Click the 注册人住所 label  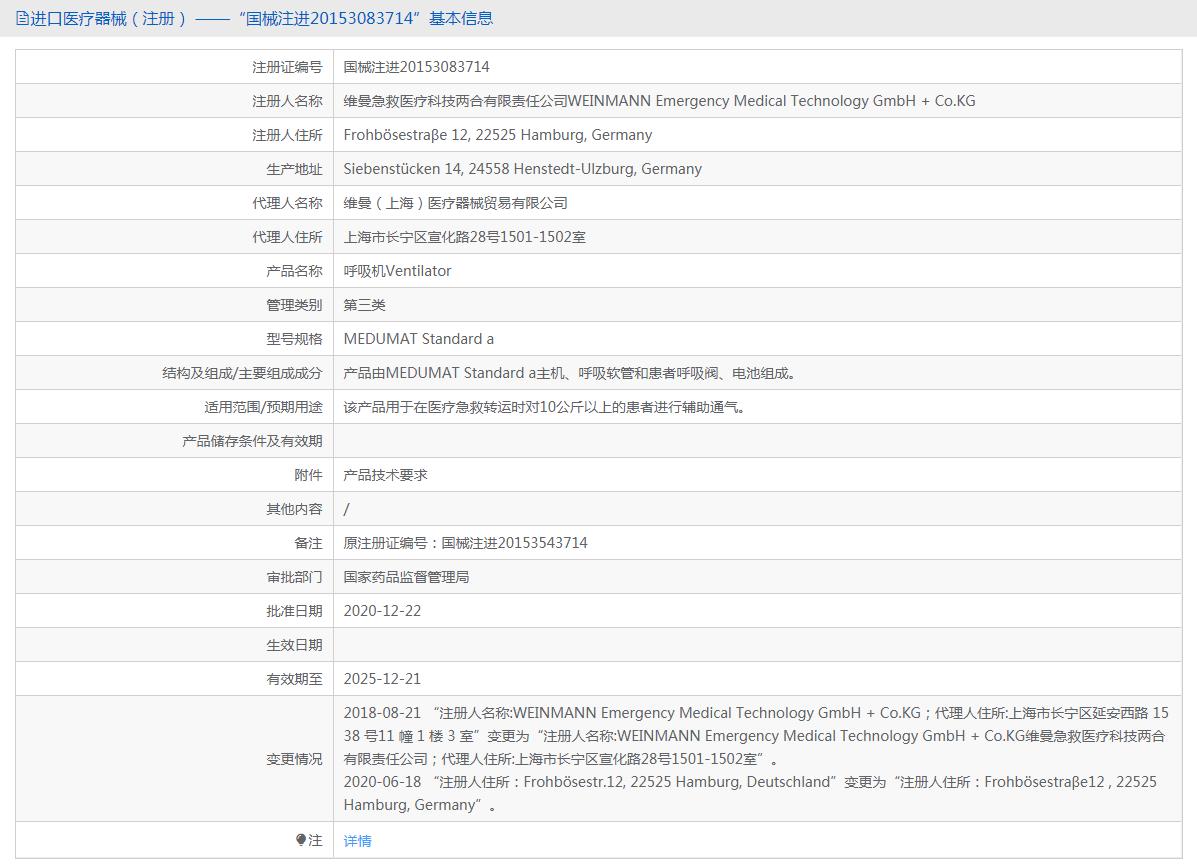point(287,135)
